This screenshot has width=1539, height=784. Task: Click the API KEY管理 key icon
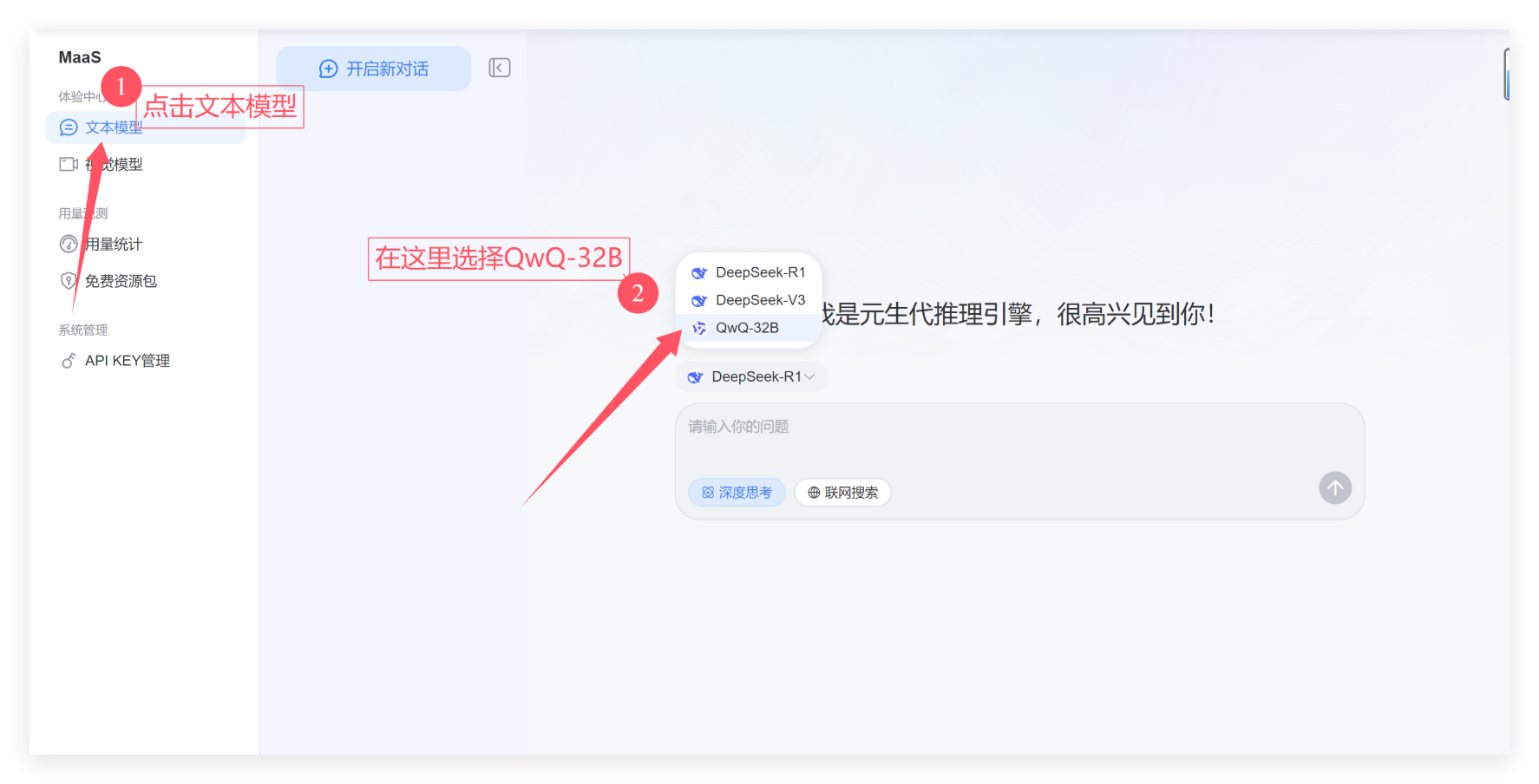69,361
